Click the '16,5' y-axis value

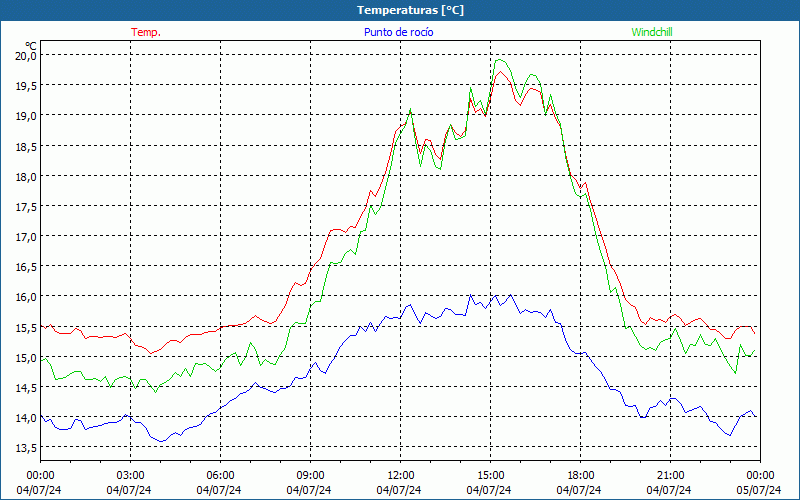[x=26, y=267]
